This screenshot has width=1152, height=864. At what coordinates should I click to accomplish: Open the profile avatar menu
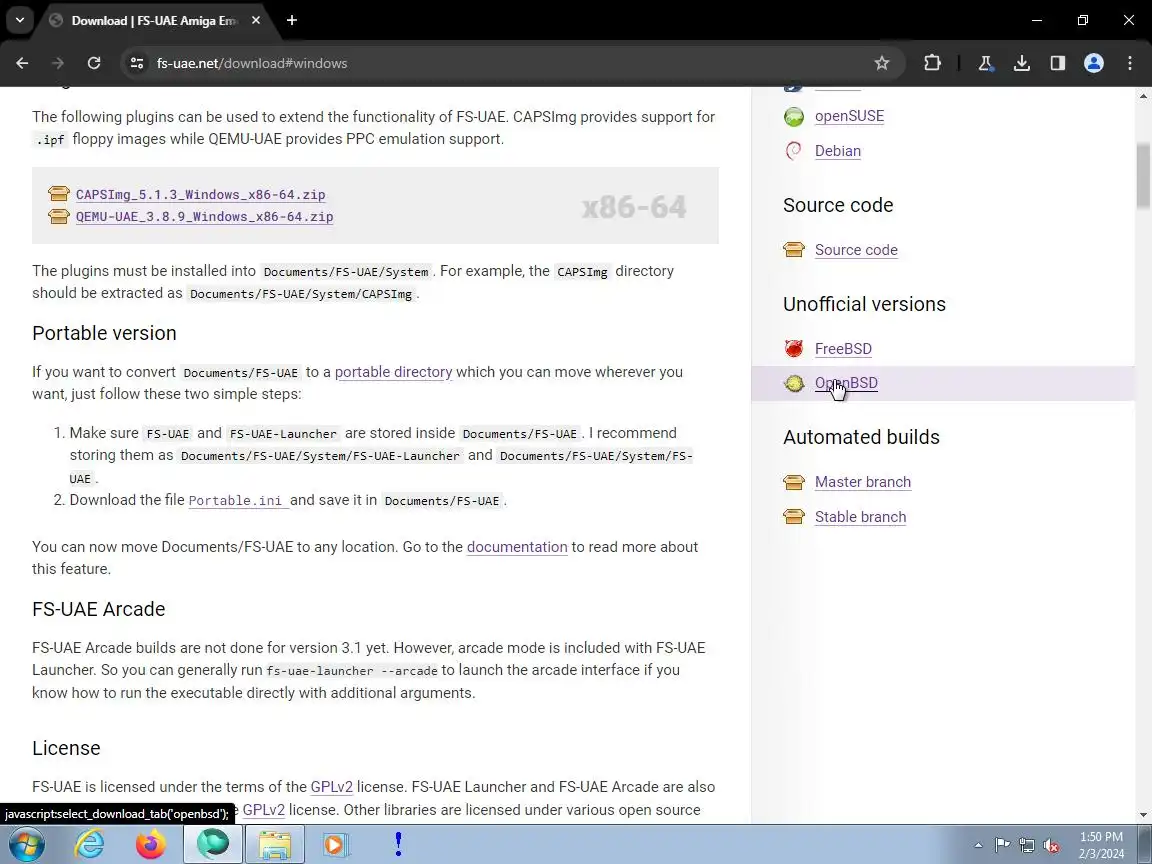point(1094,63)
